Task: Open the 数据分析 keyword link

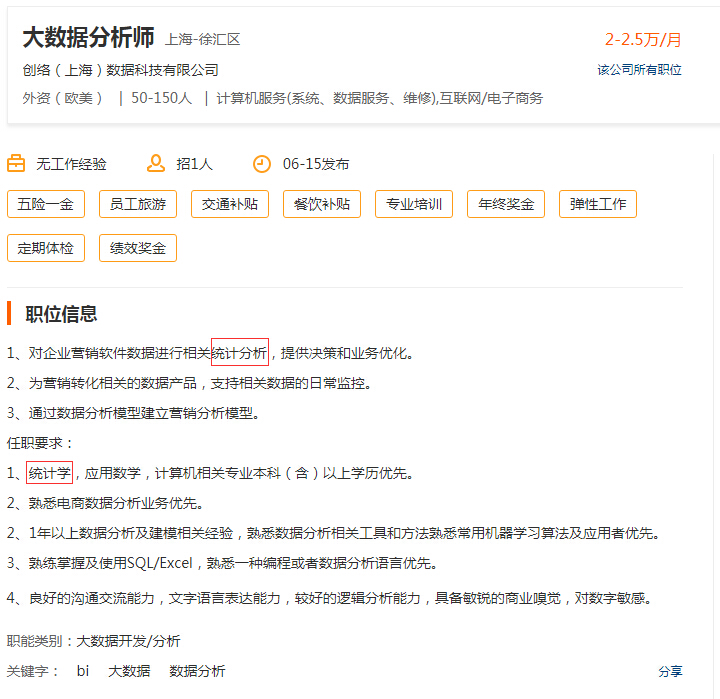Action: [197, 671]
